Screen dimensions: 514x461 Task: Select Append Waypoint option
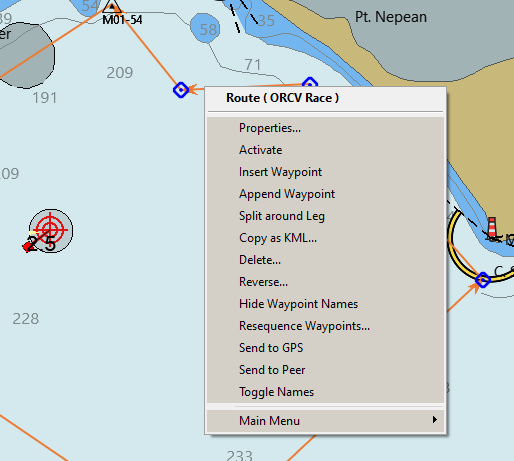(x=325, y=194)
